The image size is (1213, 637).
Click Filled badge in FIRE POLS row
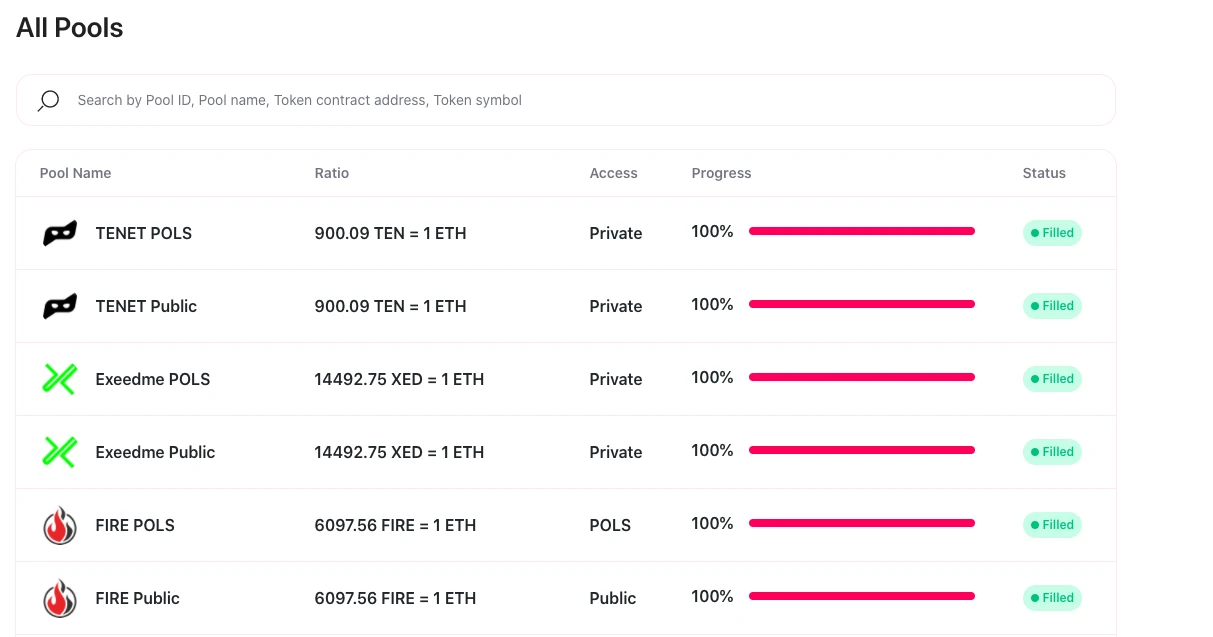[1052, 525]
